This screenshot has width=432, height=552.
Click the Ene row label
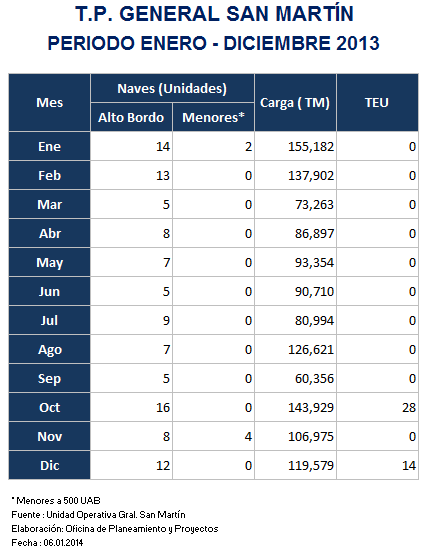point(49,146)
